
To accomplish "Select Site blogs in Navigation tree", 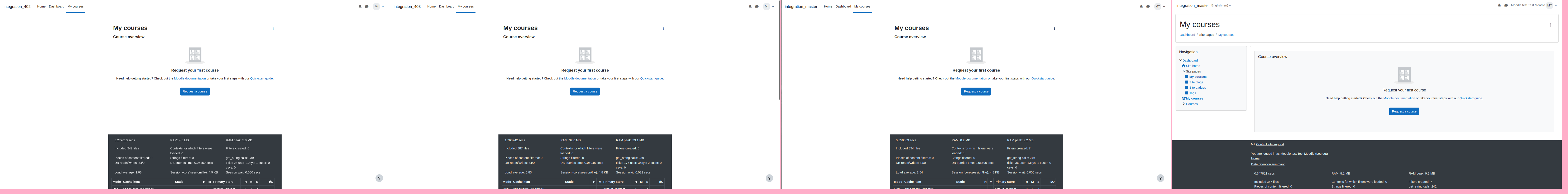I will coord(1196,82).
